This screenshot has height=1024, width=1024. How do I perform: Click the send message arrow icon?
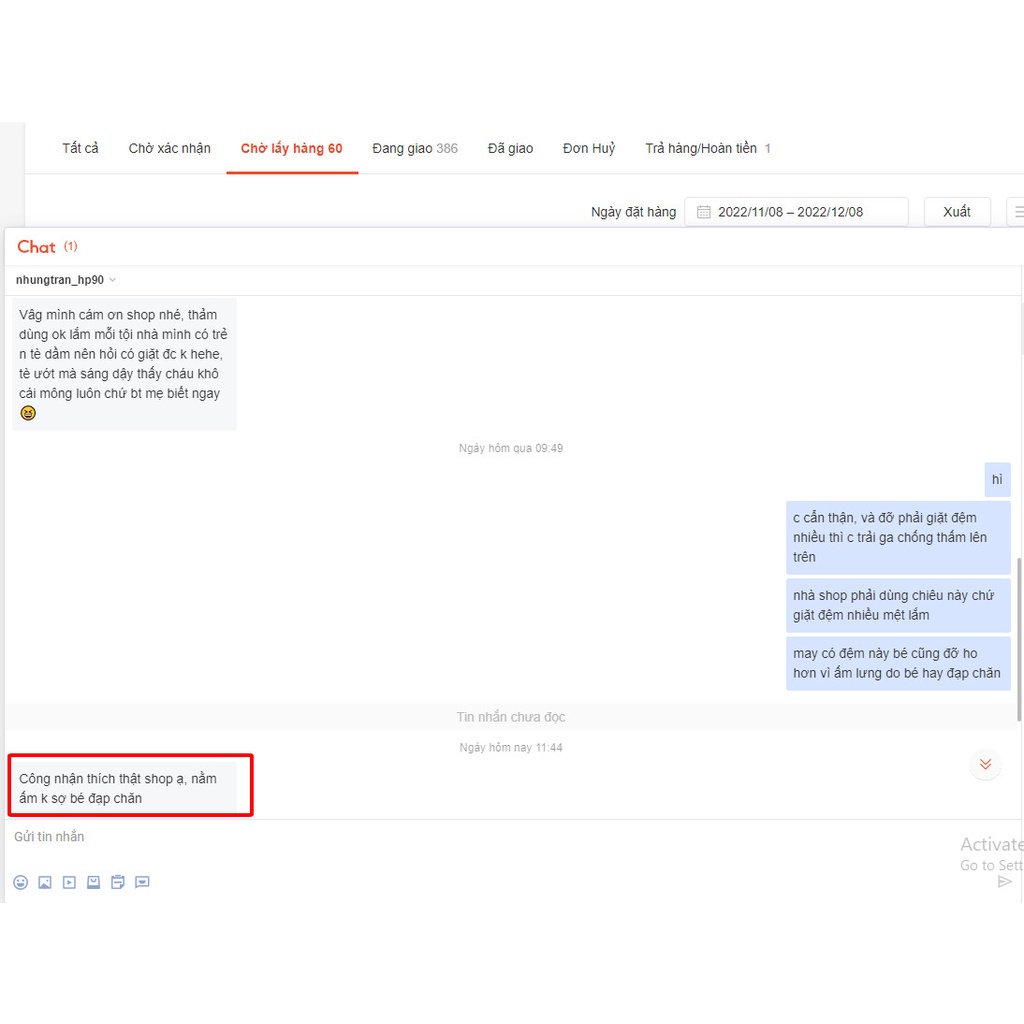pyautogui.click(x=1005, y=882)
